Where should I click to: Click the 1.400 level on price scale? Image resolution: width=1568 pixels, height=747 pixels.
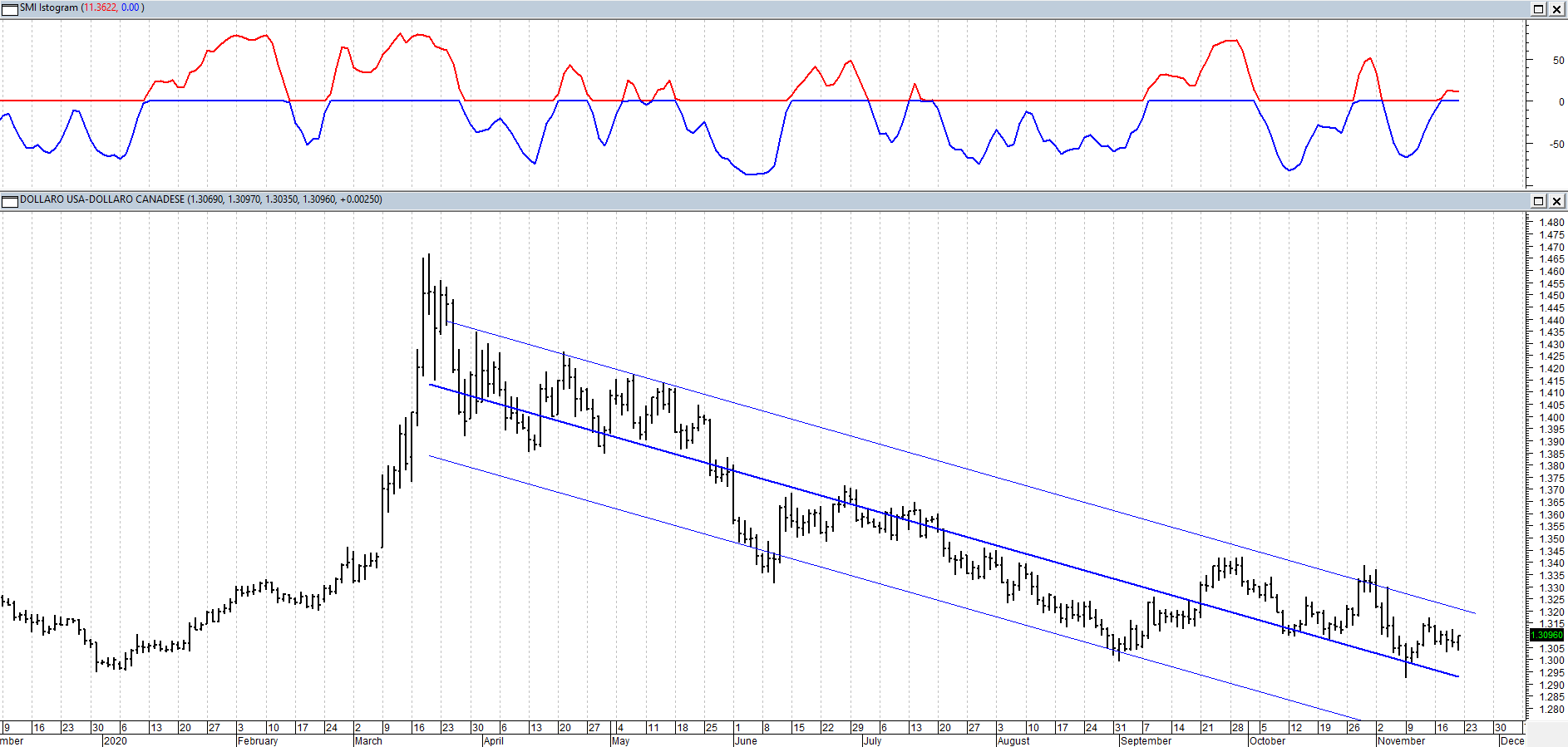1551,417
